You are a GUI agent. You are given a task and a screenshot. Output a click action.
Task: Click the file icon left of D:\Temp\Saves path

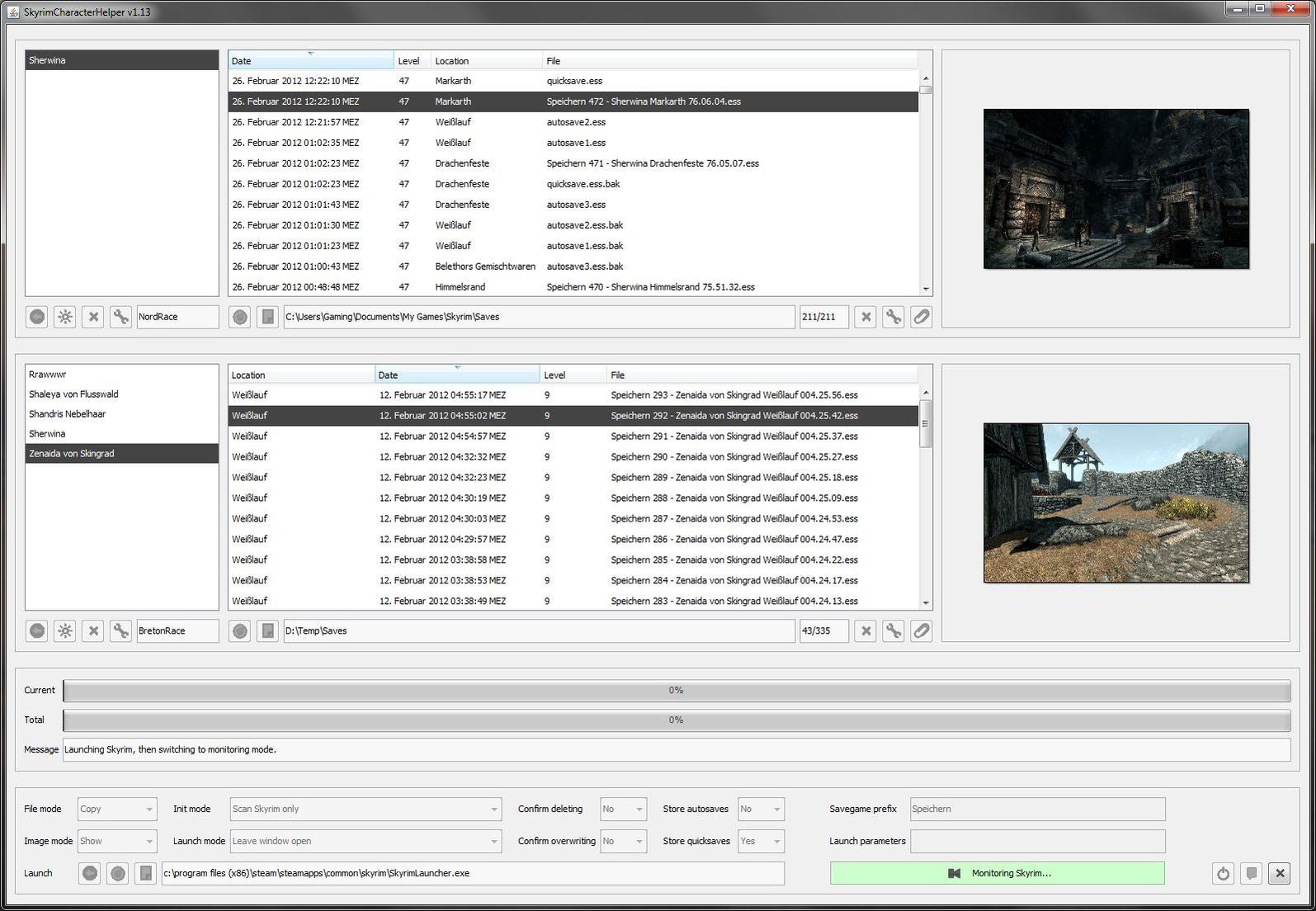click(x=267, y=631)
